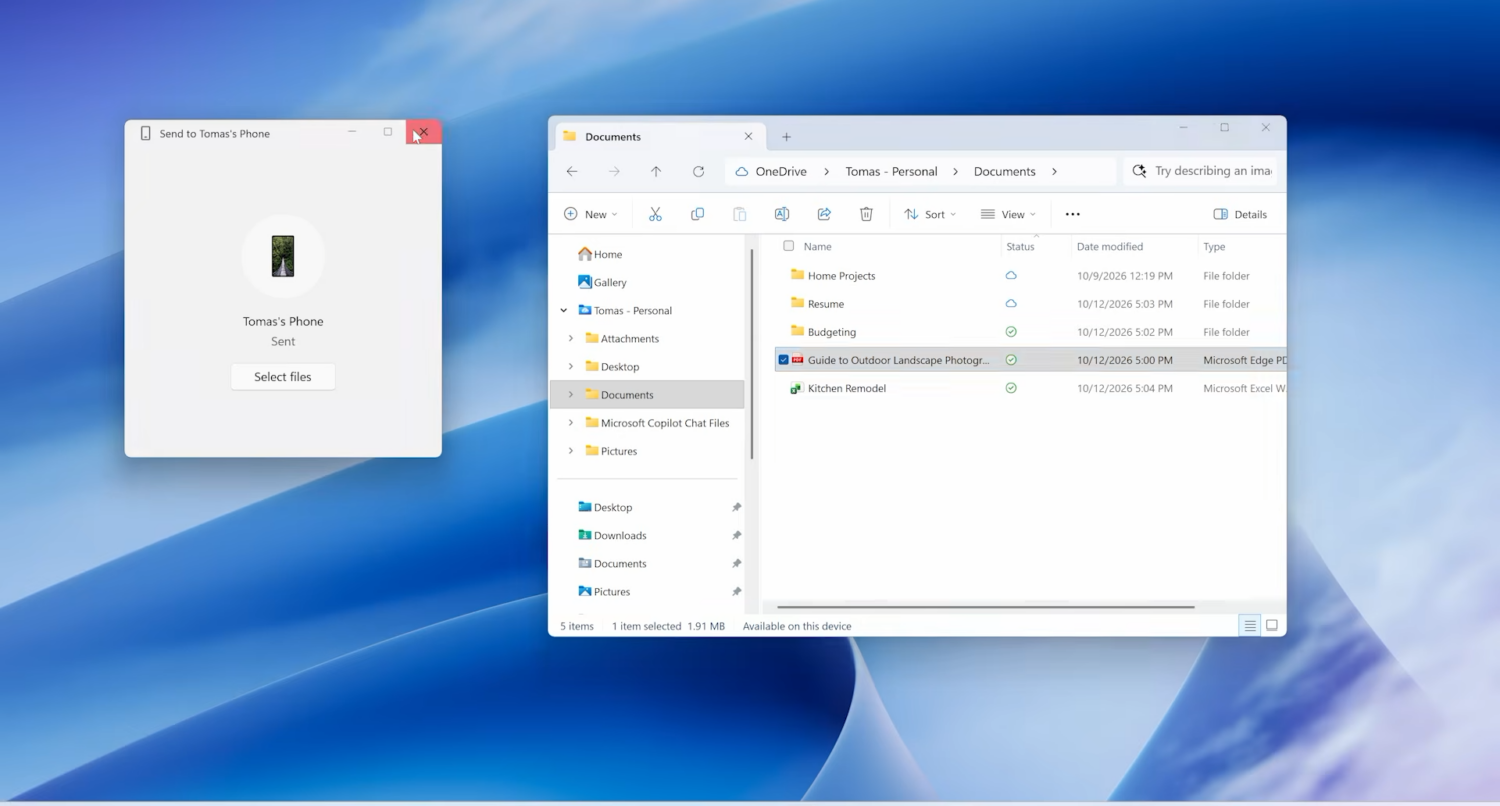Click the Share icon in File Explorer toolbar
Image resolution: width=1500 pixels, height=806 pixels.
tap(824, 214)
